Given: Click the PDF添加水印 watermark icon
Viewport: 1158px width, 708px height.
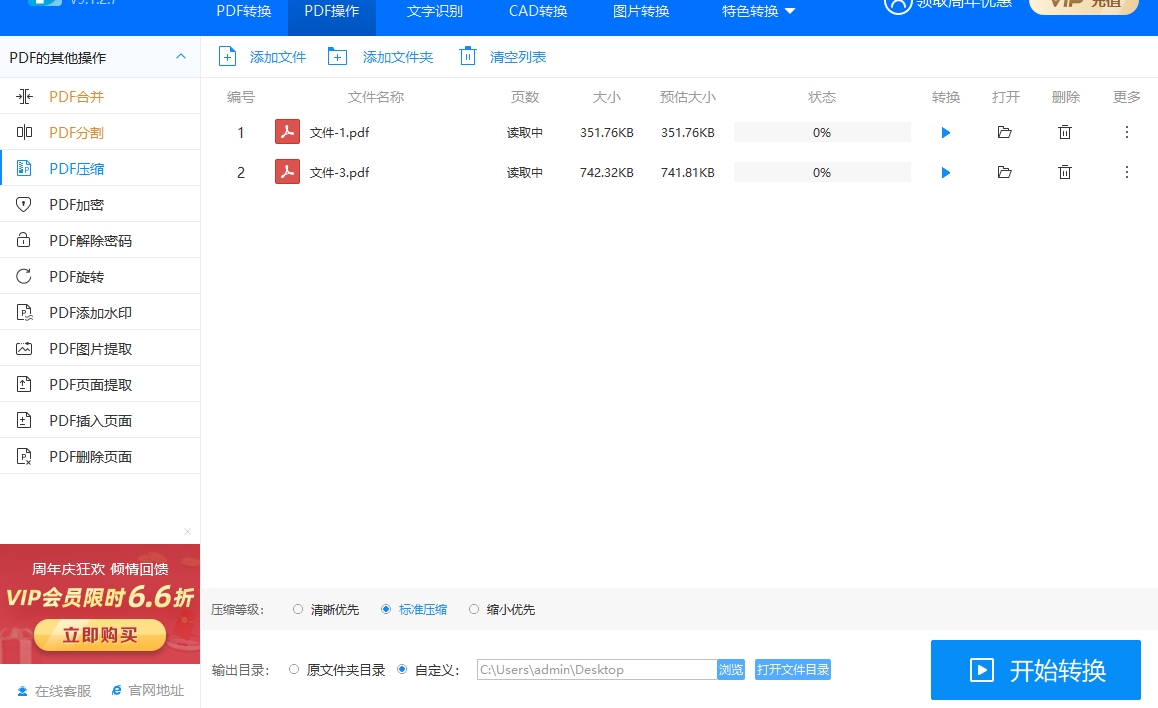Looking at the screenshot, I should [x=24, y=312].
